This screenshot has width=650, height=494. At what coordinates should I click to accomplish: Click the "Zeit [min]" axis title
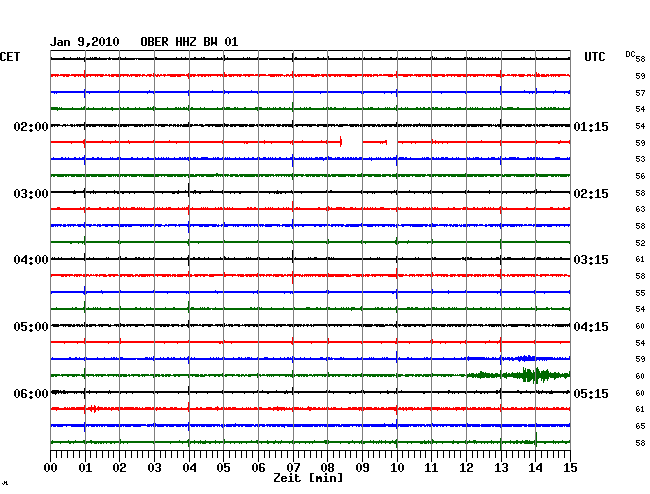pos(308,478)
